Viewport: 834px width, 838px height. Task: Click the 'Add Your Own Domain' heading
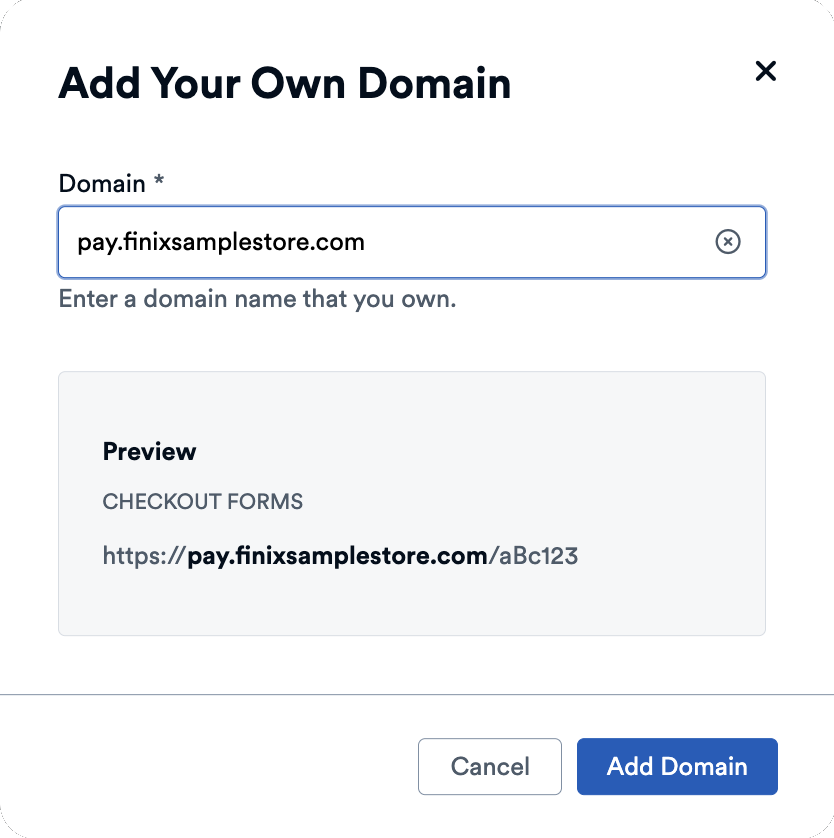(x=285, y=83)
